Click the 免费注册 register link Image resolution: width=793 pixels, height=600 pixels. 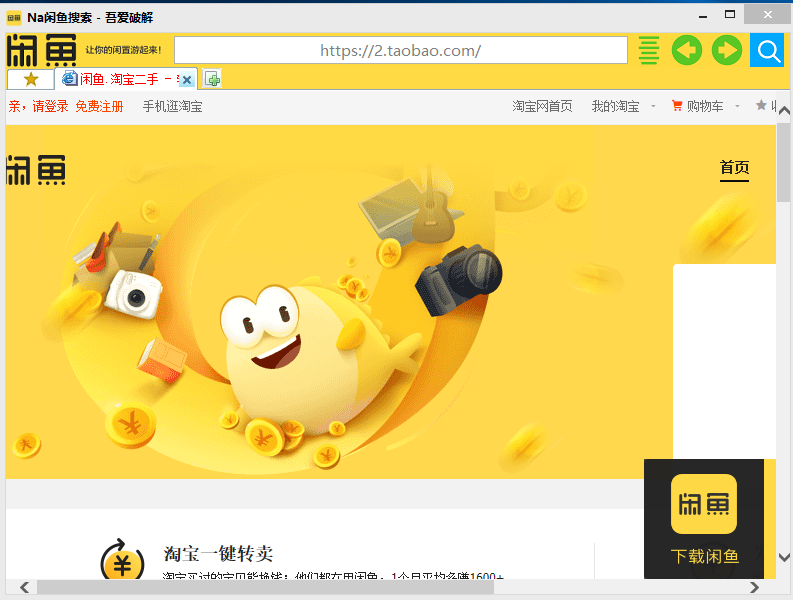pyautogui.click(x=99, y=106)
